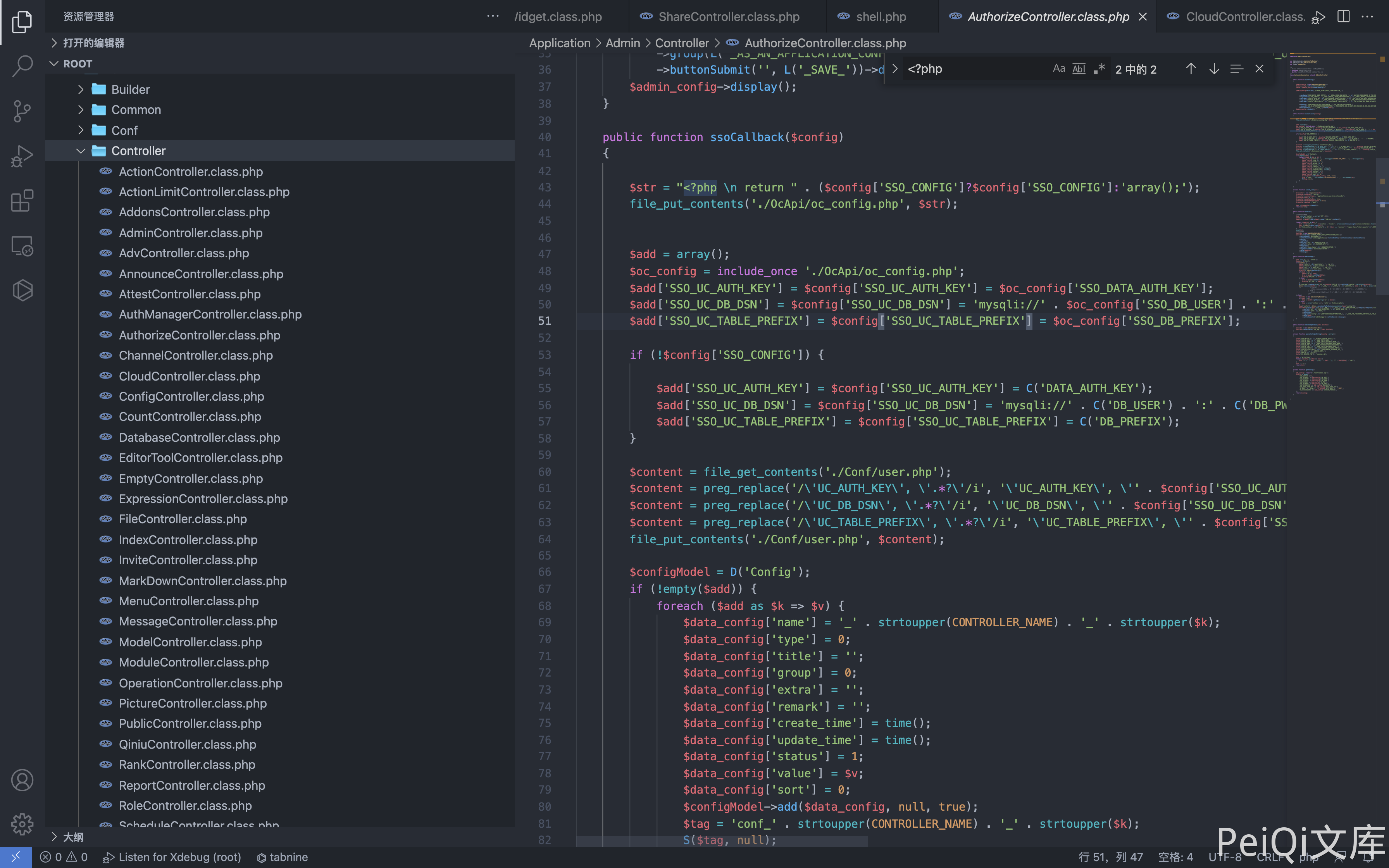This screenshot has width=1389, height=868.
Task: Open ConfigController.class.php in explorer
Action: 191,397
